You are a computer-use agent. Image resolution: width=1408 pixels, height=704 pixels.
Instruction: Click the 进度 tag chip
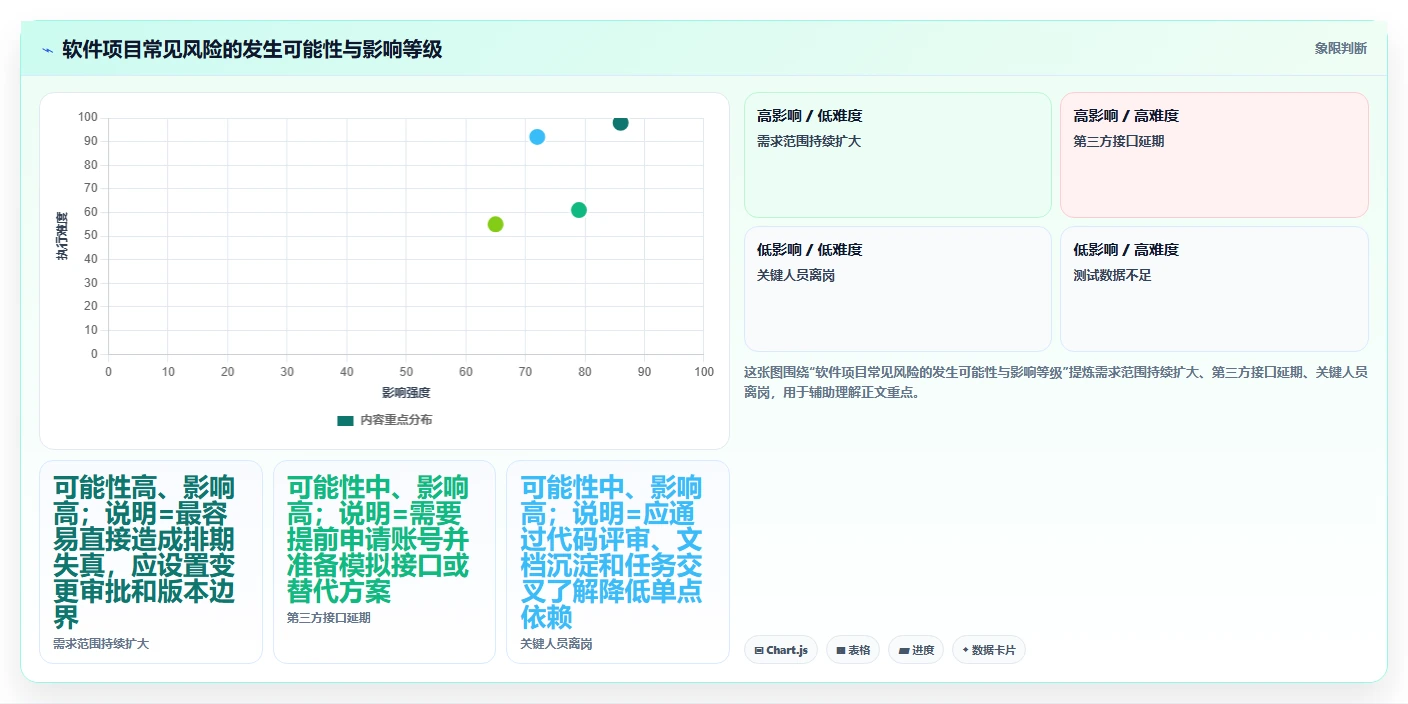click(x=916, y=650)
